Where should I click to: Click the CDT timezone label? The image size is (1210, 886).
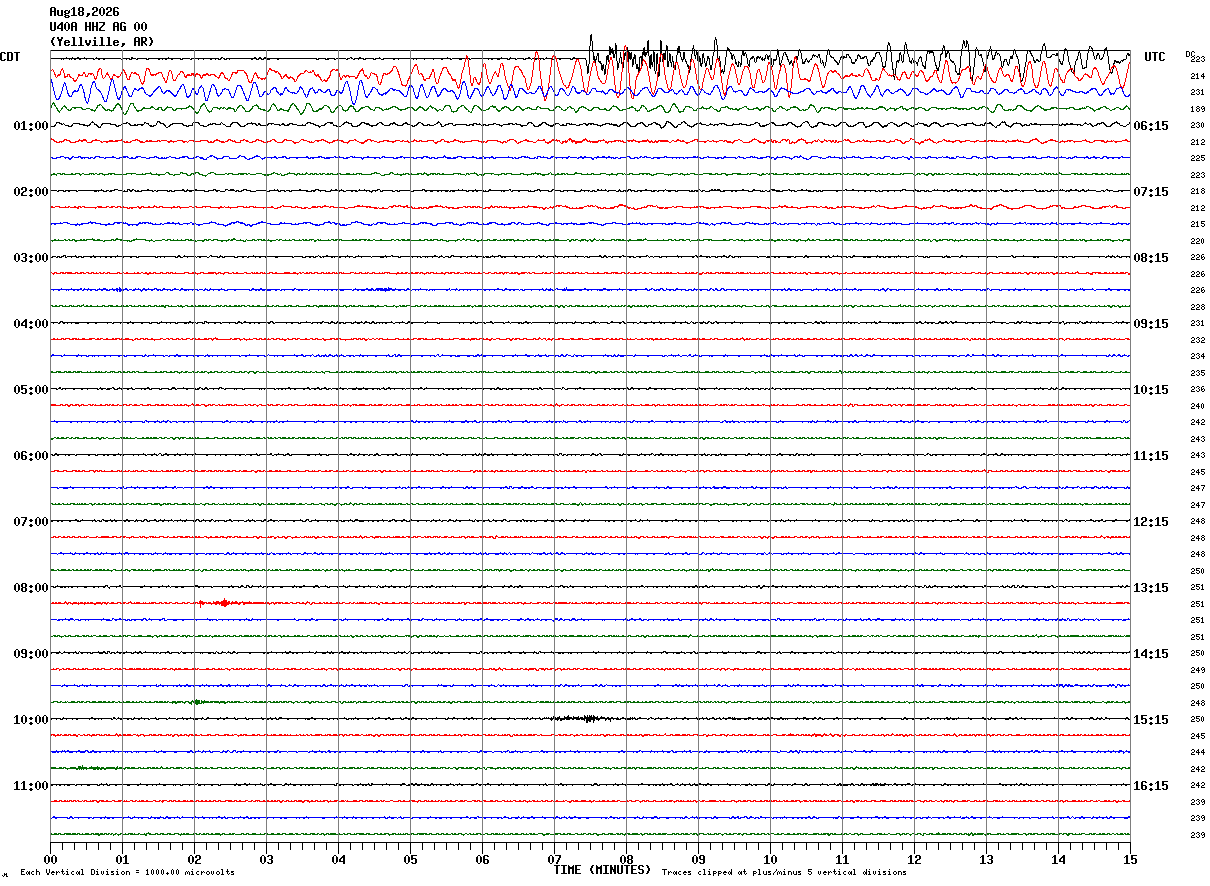10,57
